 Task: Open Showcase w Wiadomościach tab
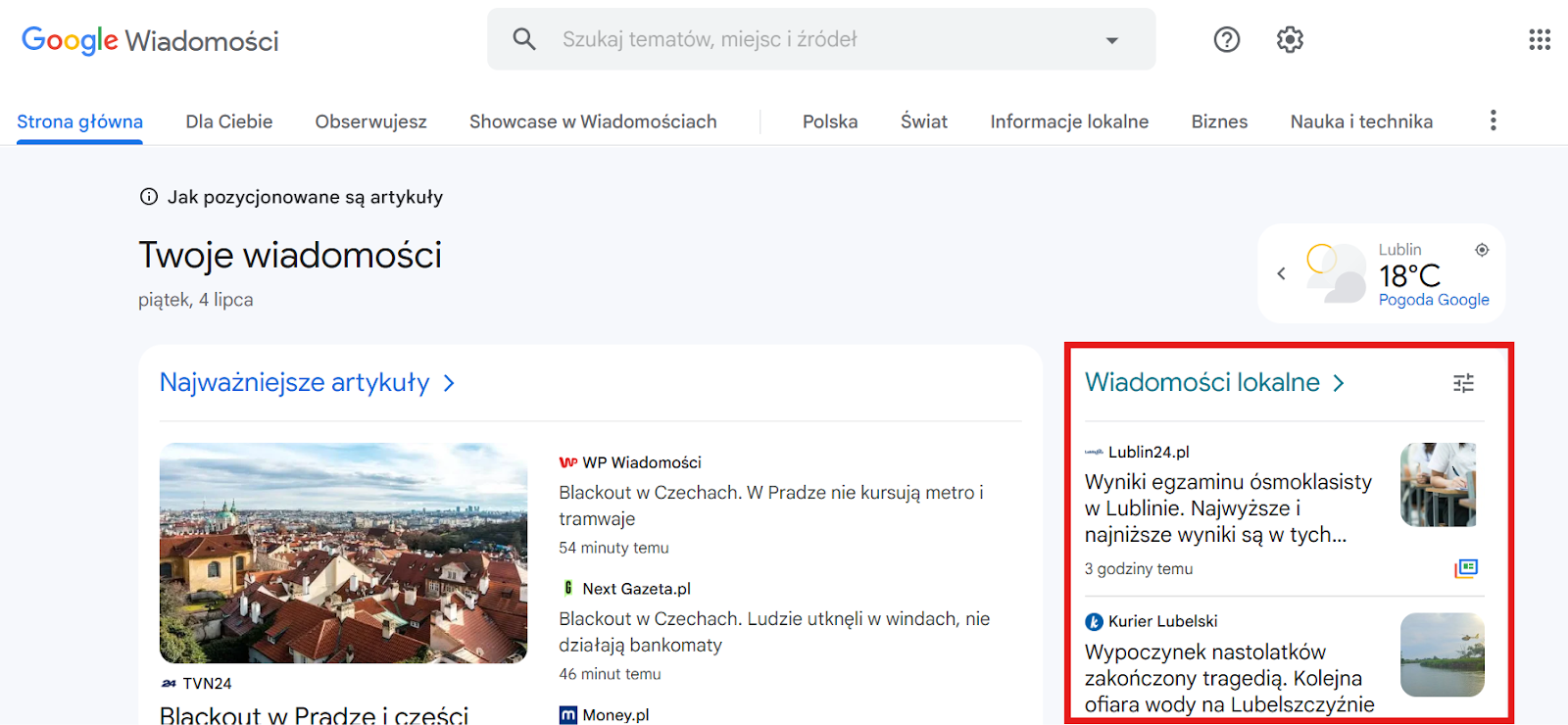[593, 121]
